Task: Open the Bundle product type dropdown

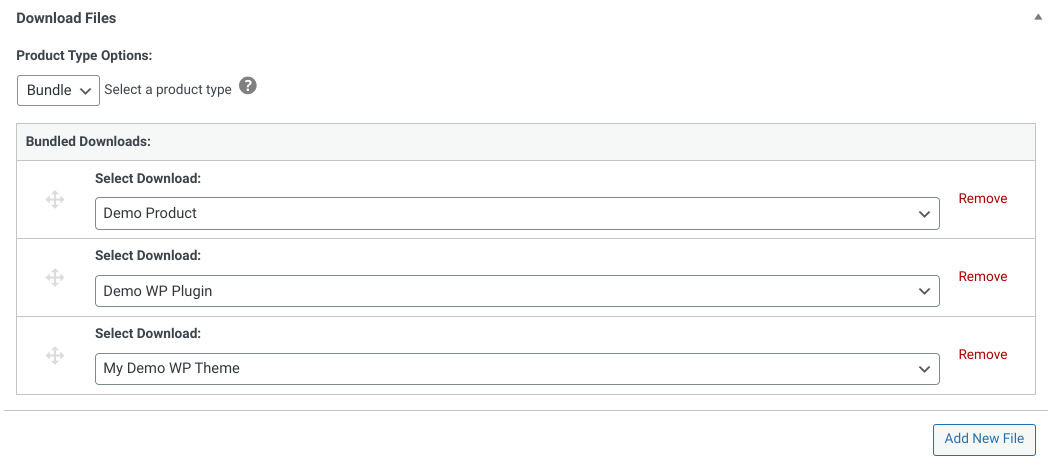Action: click(x=59, y=90)
